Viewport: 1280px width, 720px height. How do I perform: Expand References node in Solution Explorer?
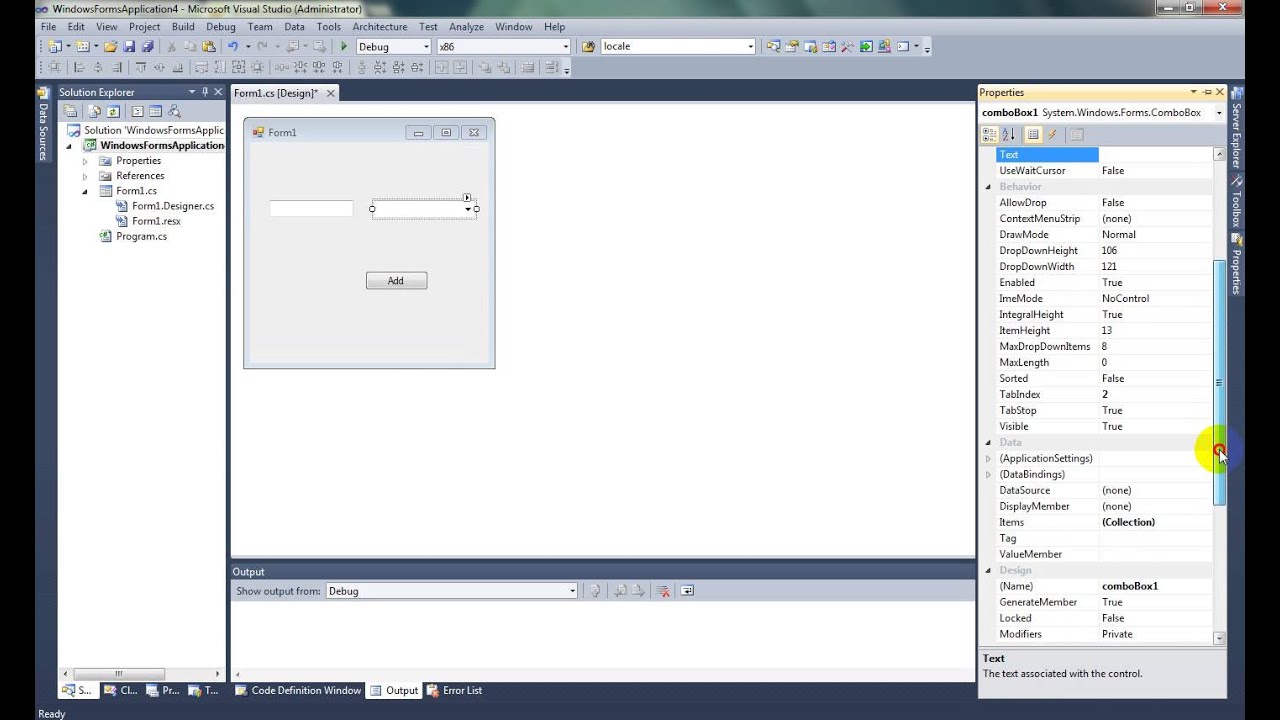tap(85, 176)
